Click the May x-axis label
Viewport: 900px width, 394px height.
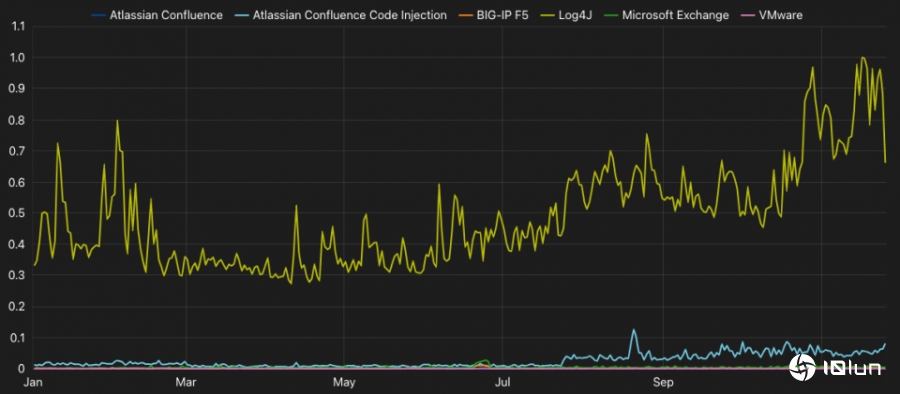pyautogui.click(x=344, y=382)
